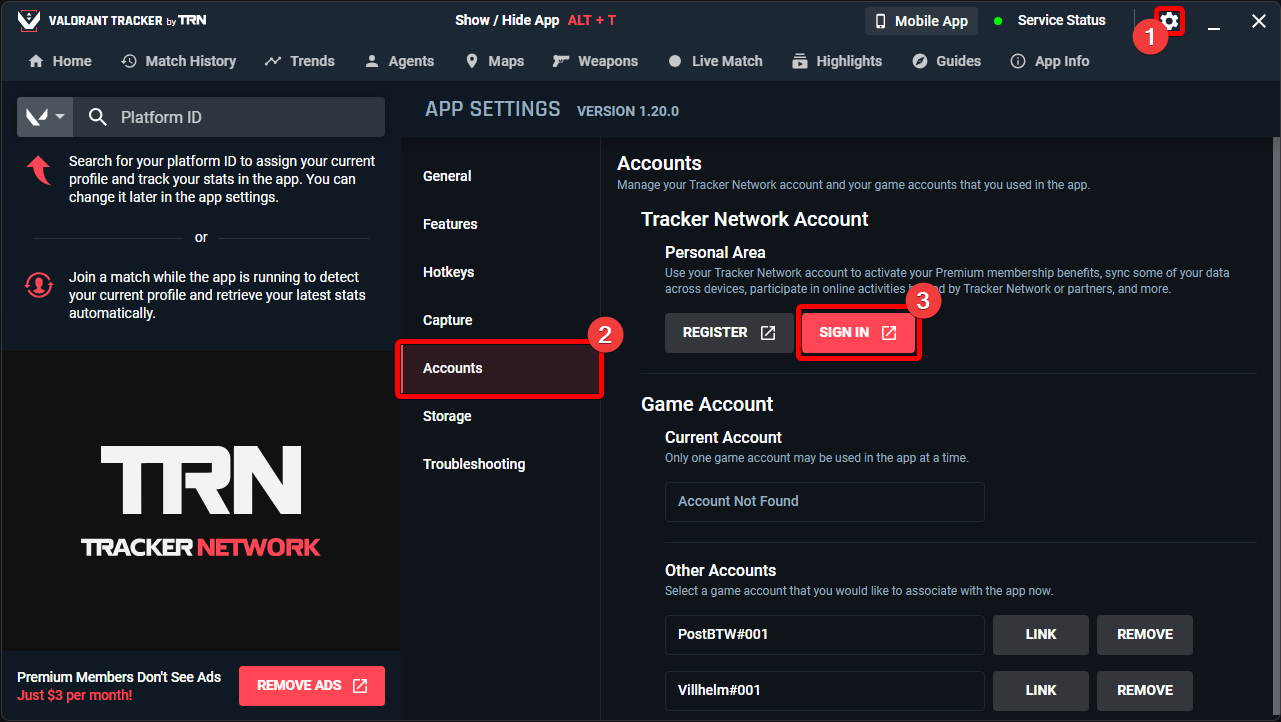Screen dimensions: 1281x722
Task: Open the Trends tab
Action: 300,61
